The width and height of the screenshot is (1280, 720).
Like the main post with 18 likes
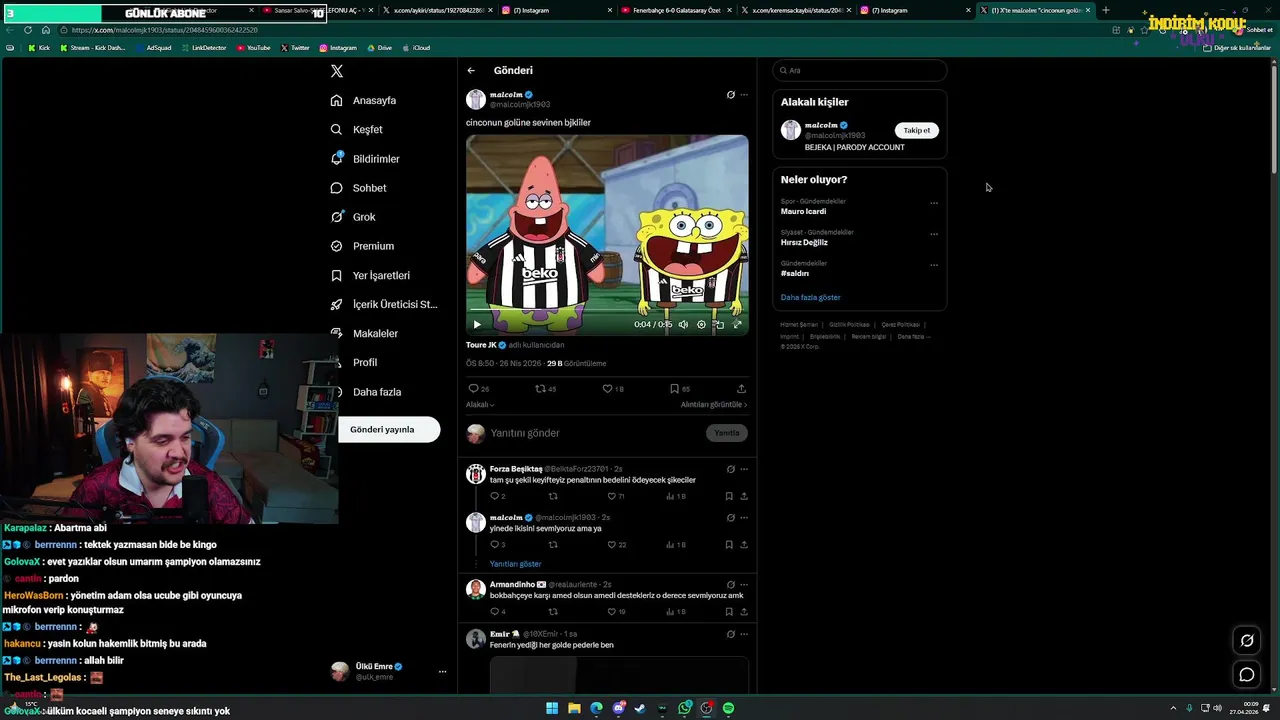coord(612,388)
